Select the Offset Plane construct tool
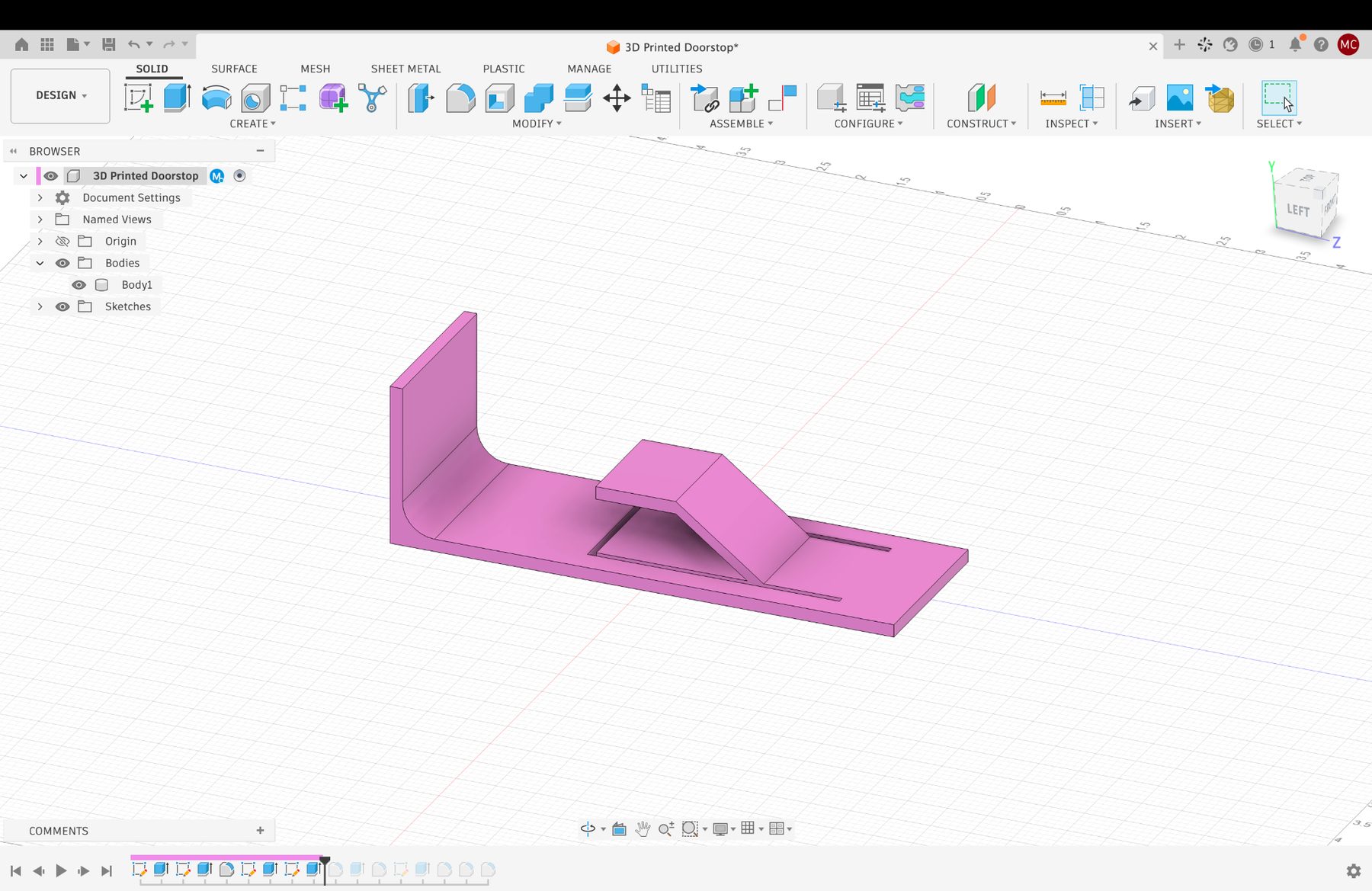This screenshot has height=891, width=1372. pos(982,98)
